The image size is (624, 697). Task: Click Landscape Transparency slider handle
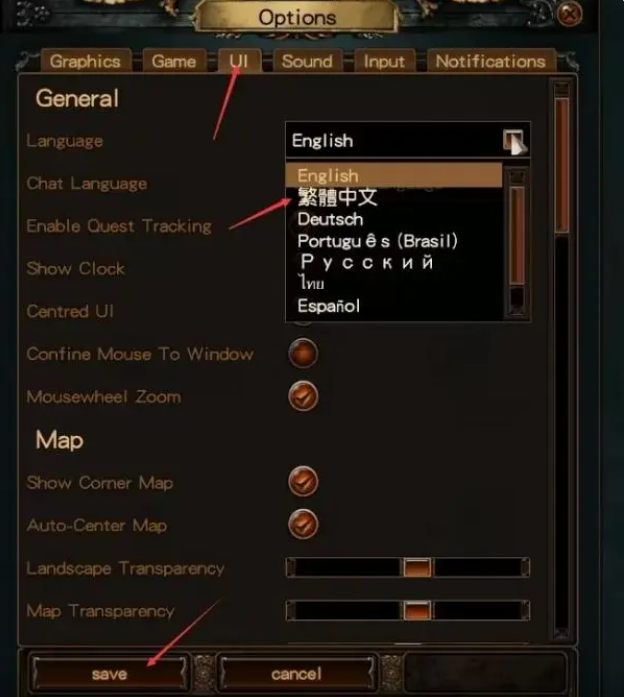(417, 568)
